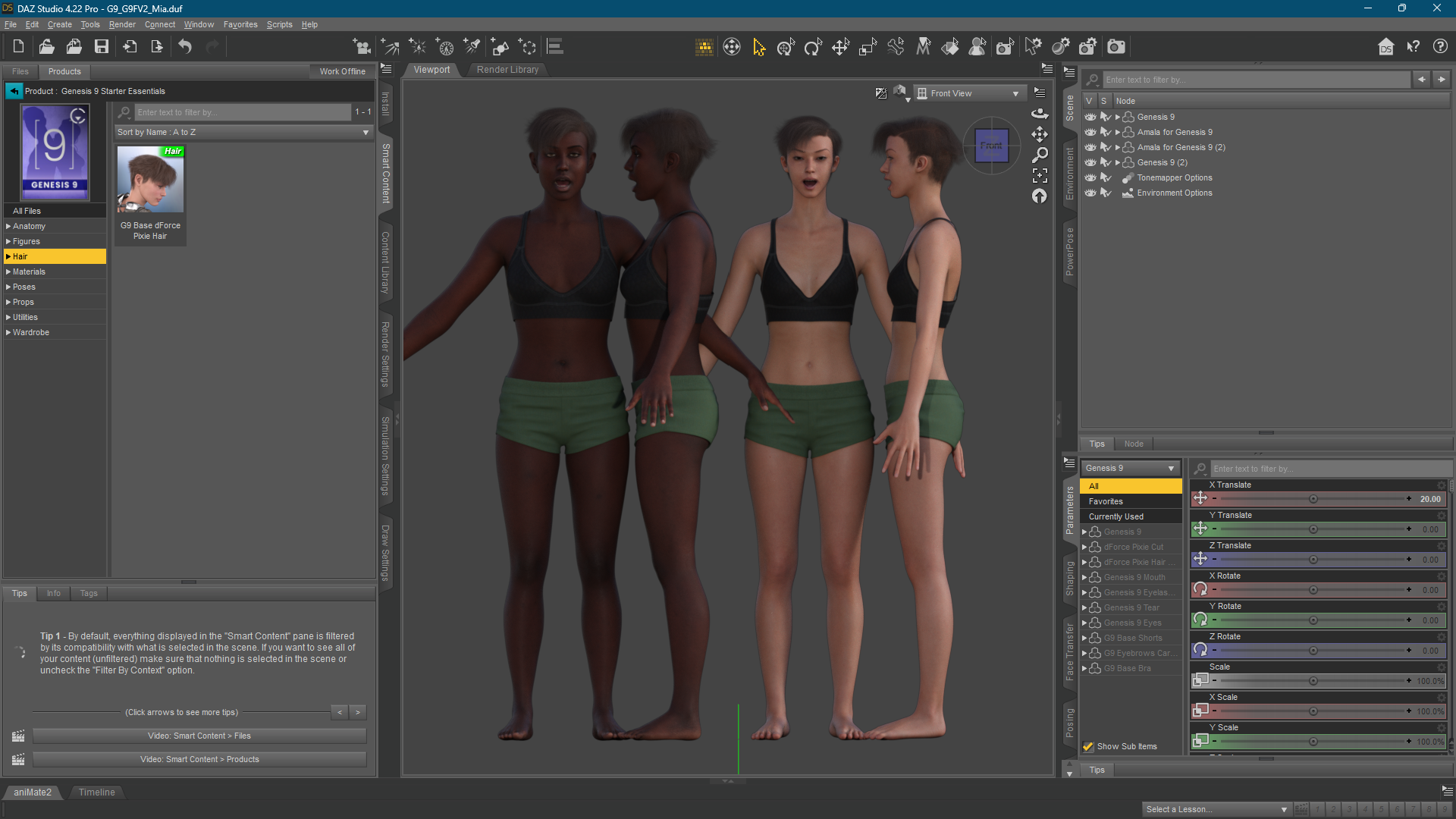Click the DS home icon
Viewport: 1456px width, 819px height.
[1385, 47]
